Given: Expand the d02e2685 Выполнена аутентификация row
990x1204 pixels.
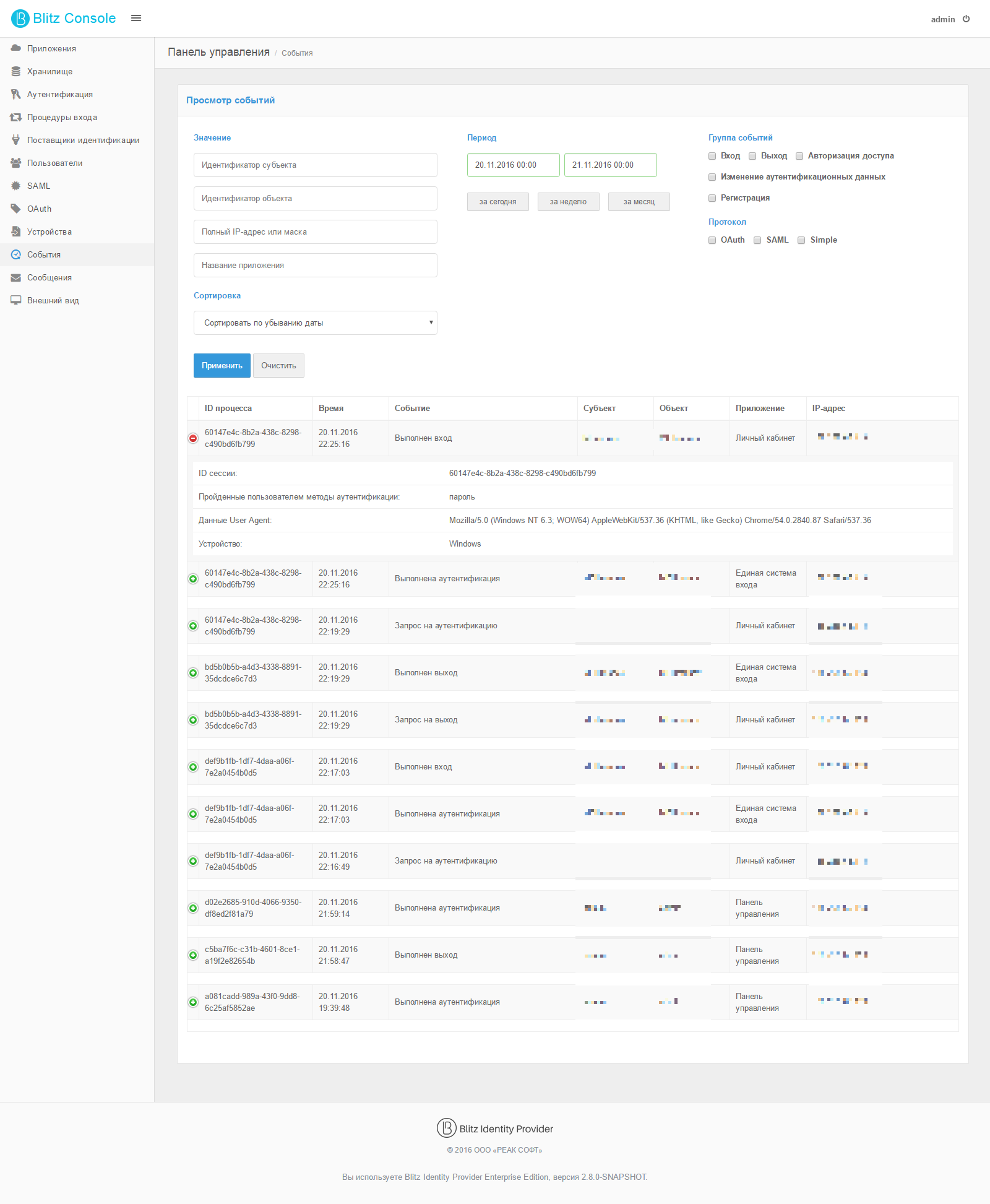Looking at the screenshot, I should (193, 908).
